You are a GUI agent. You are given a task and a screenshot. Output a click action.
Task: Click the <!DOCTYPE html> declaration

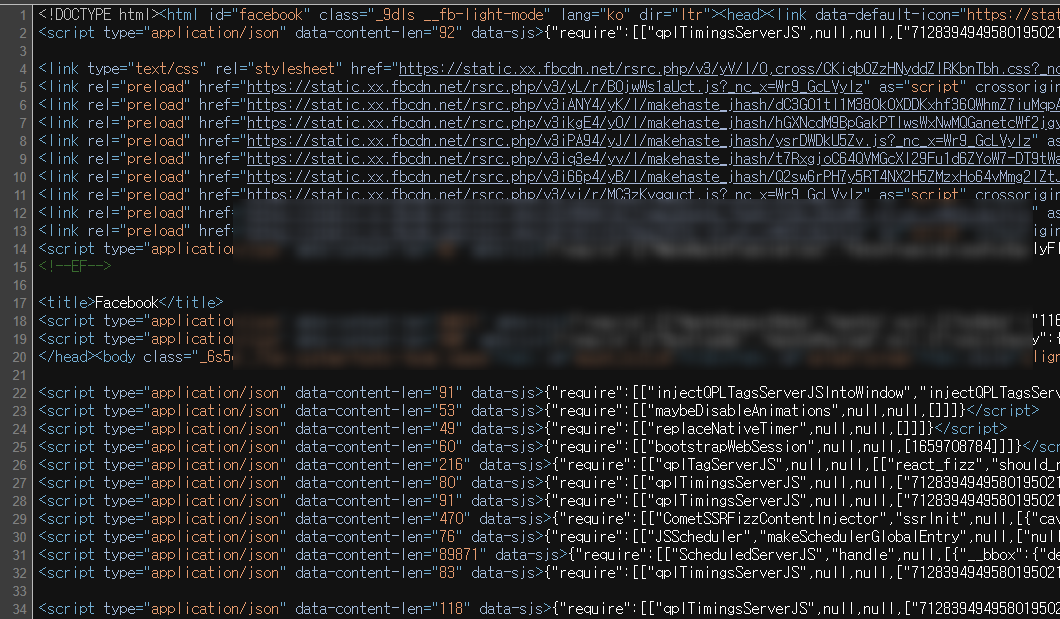tap(100, 15)
